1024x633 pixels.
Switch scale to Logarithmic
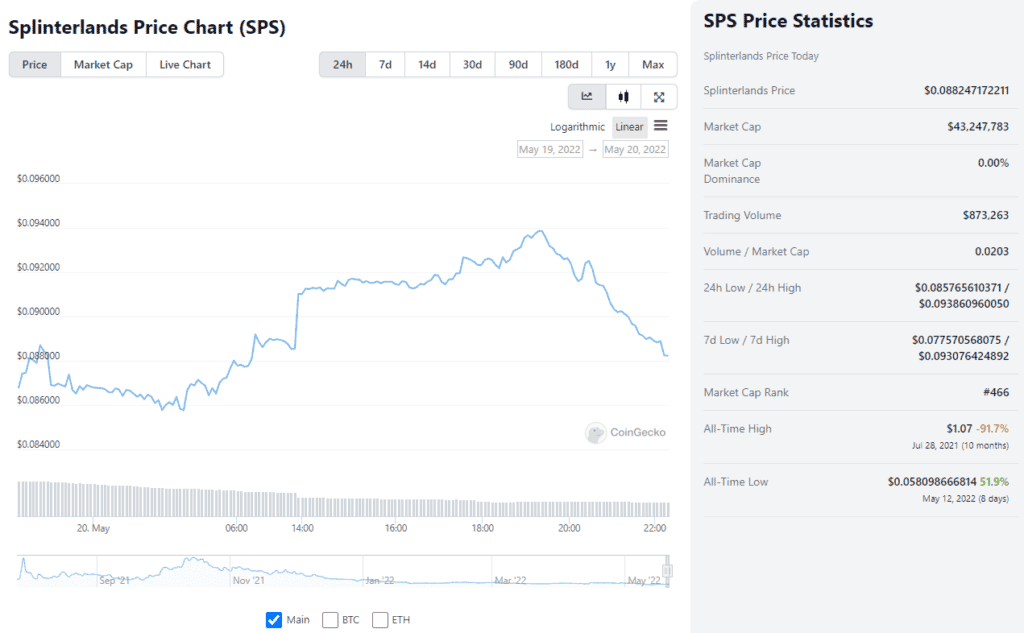coord(577,127)
